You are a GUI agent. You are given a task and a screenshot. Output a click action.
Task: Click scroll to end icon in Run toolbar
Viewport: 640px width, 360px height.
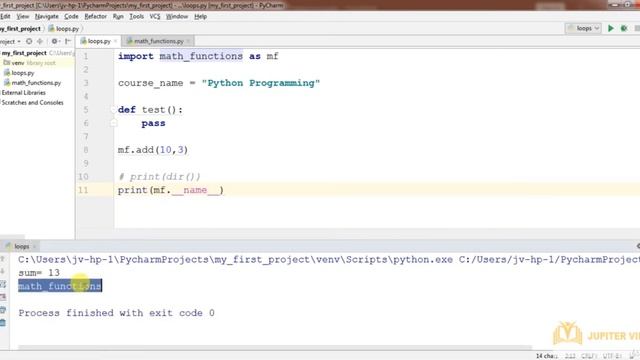click(3, 297)
